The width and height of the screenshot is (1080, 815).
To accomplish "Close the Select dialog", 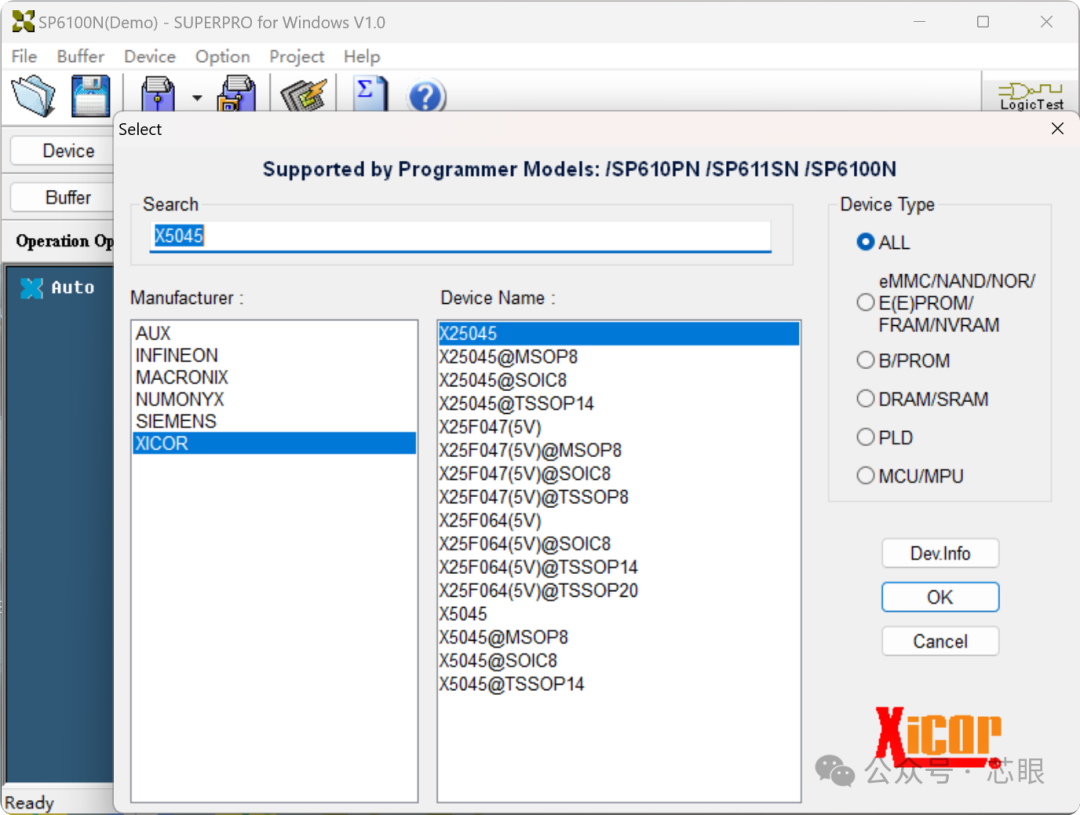I will 1057,129.
